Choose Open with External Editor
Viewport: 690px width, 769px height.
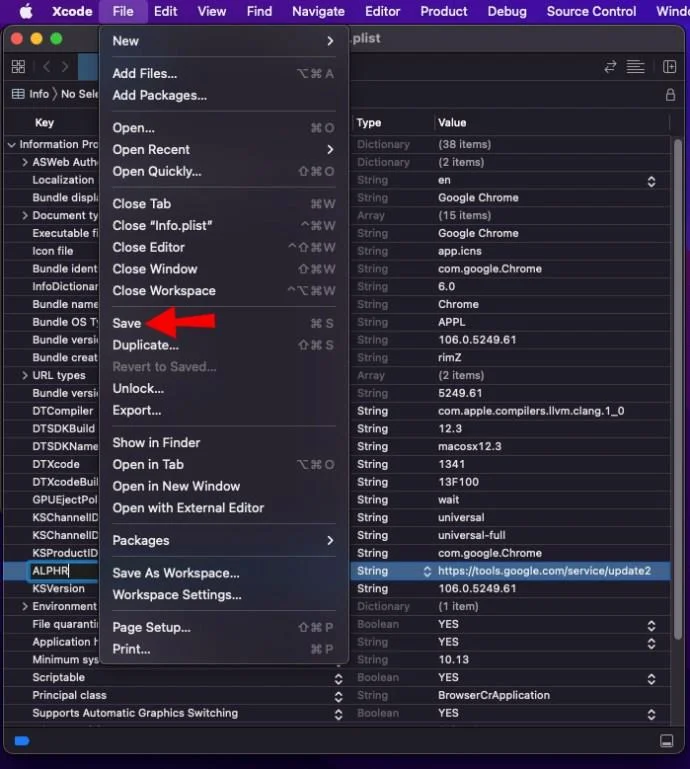click(224, 508)
